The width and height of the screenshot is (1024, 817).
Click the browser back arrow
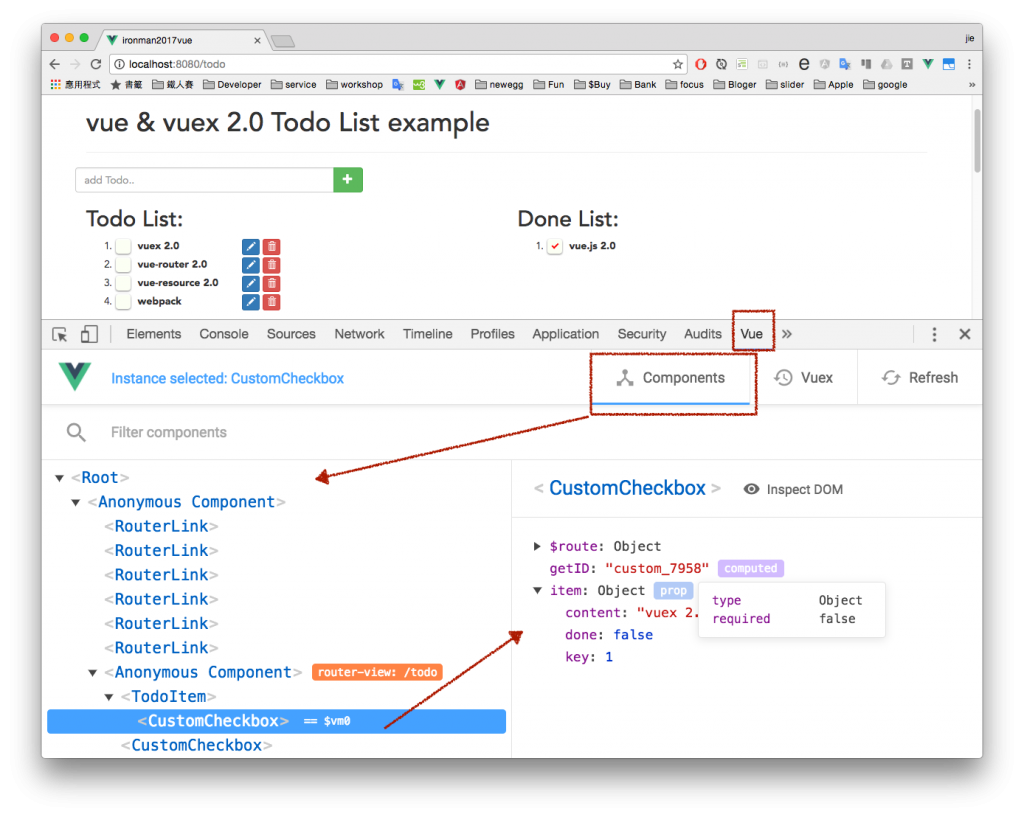click(55, 64)
